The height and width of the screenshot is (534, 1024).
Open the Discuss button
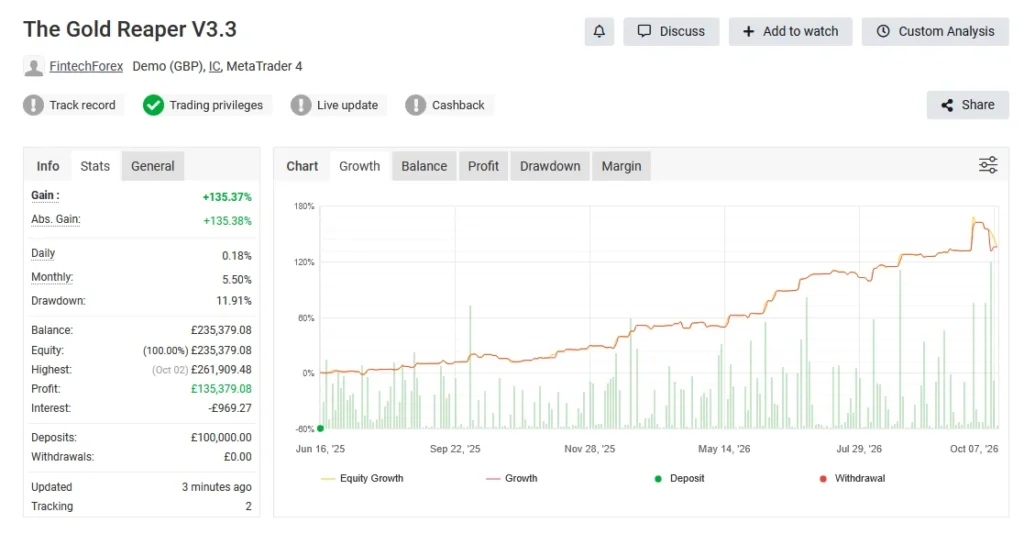click(x=671, y=31)
